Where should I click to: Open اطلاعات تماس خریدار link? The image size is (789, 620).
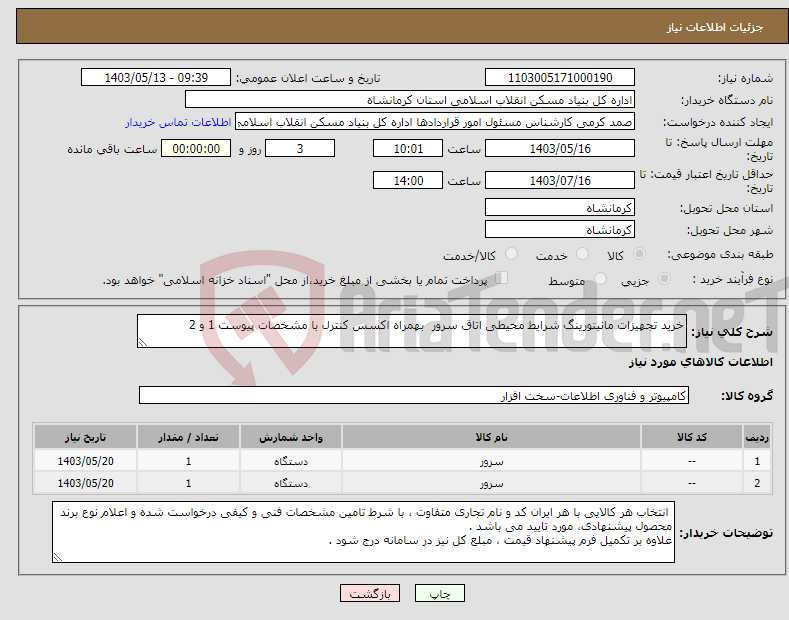(x=178, y=122)
